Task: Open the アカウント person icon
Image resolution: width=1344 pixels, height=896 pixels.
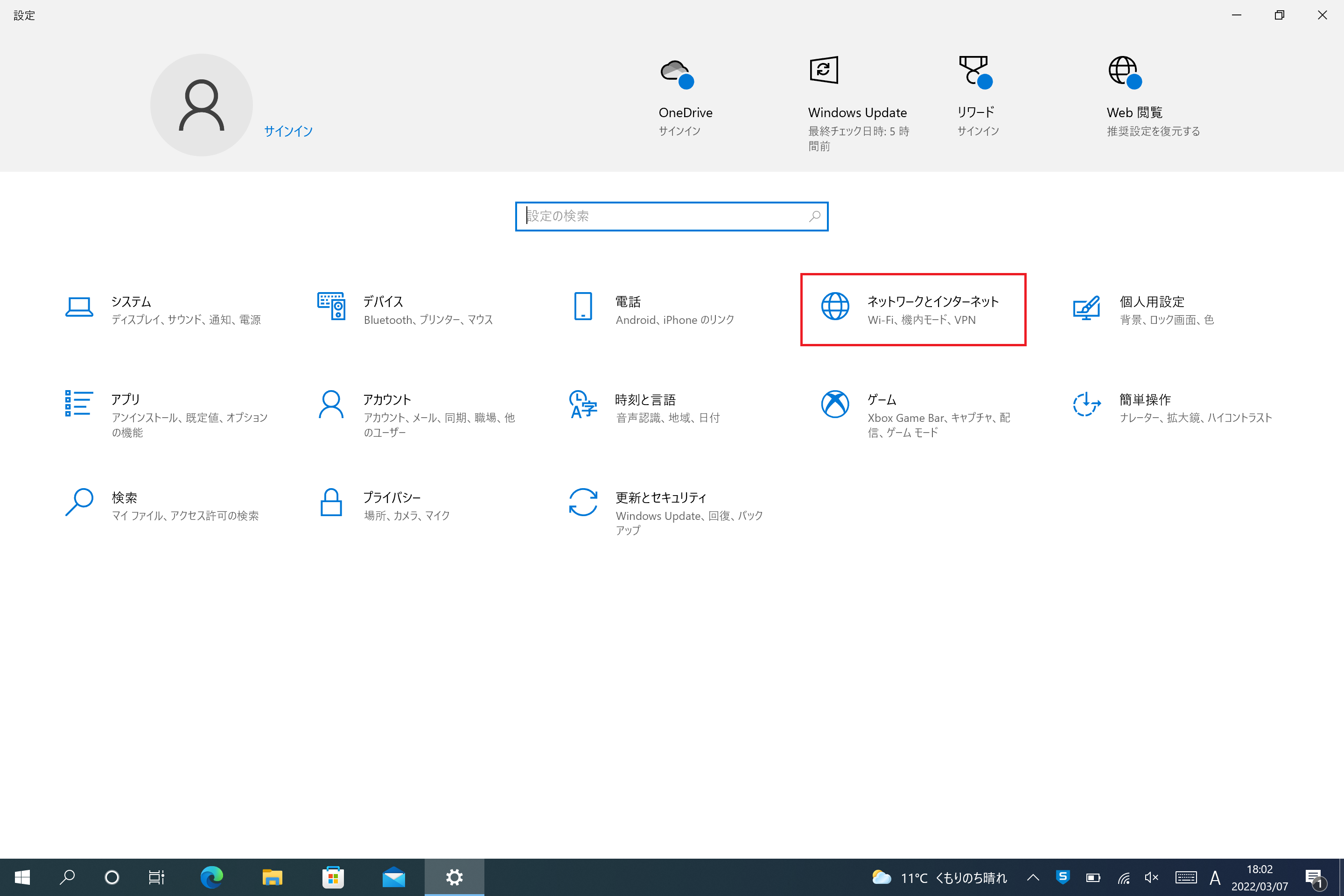Action: tap(331, 404)
